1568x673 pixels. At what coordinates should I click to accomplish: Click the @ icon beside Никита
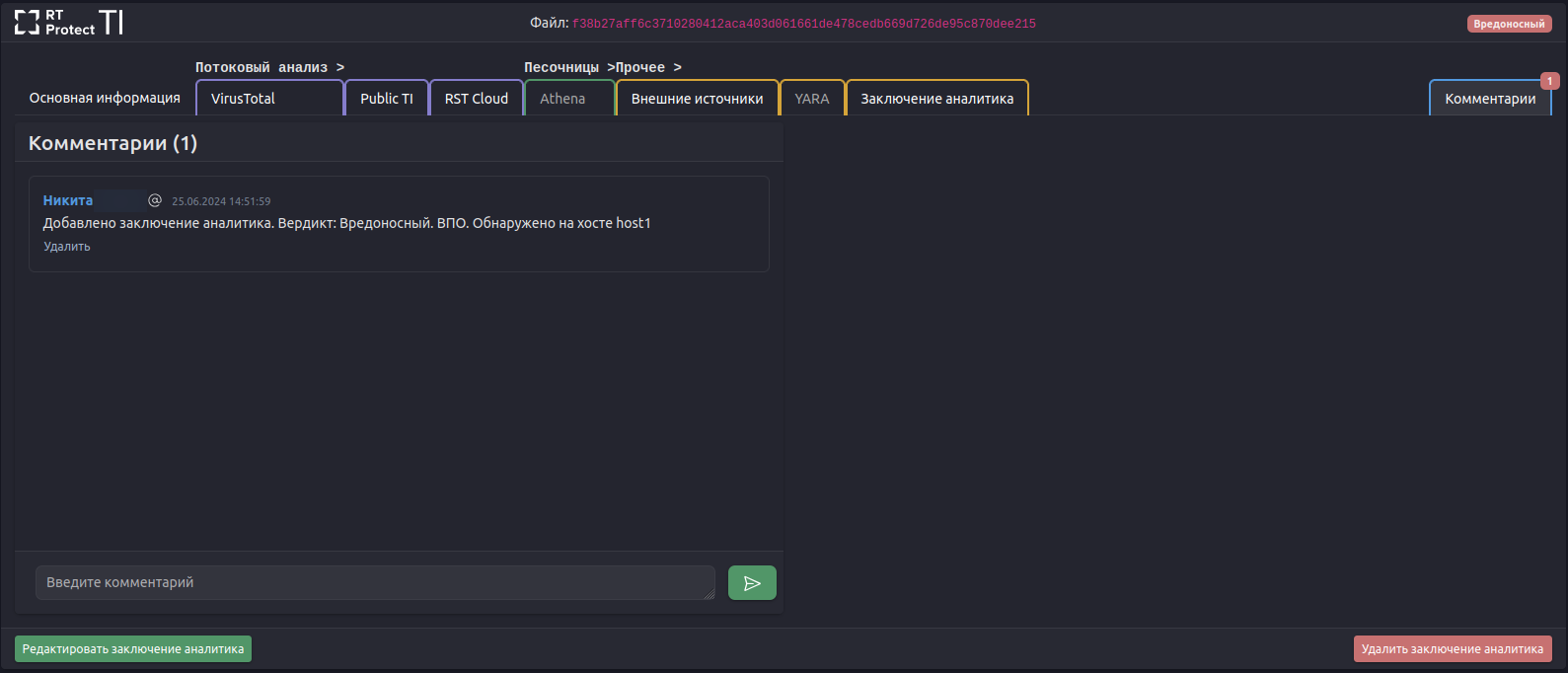click(x=155, y=200)
